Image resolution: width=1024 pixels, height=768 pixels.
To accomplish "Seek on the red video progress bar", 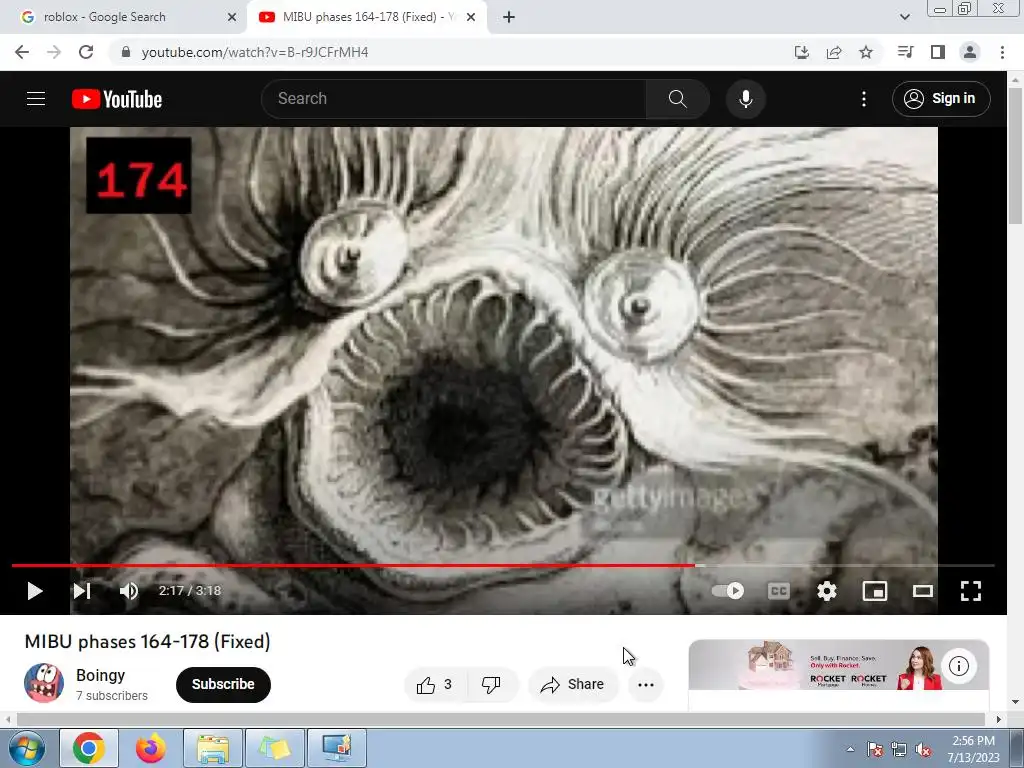I will (503, 566).
